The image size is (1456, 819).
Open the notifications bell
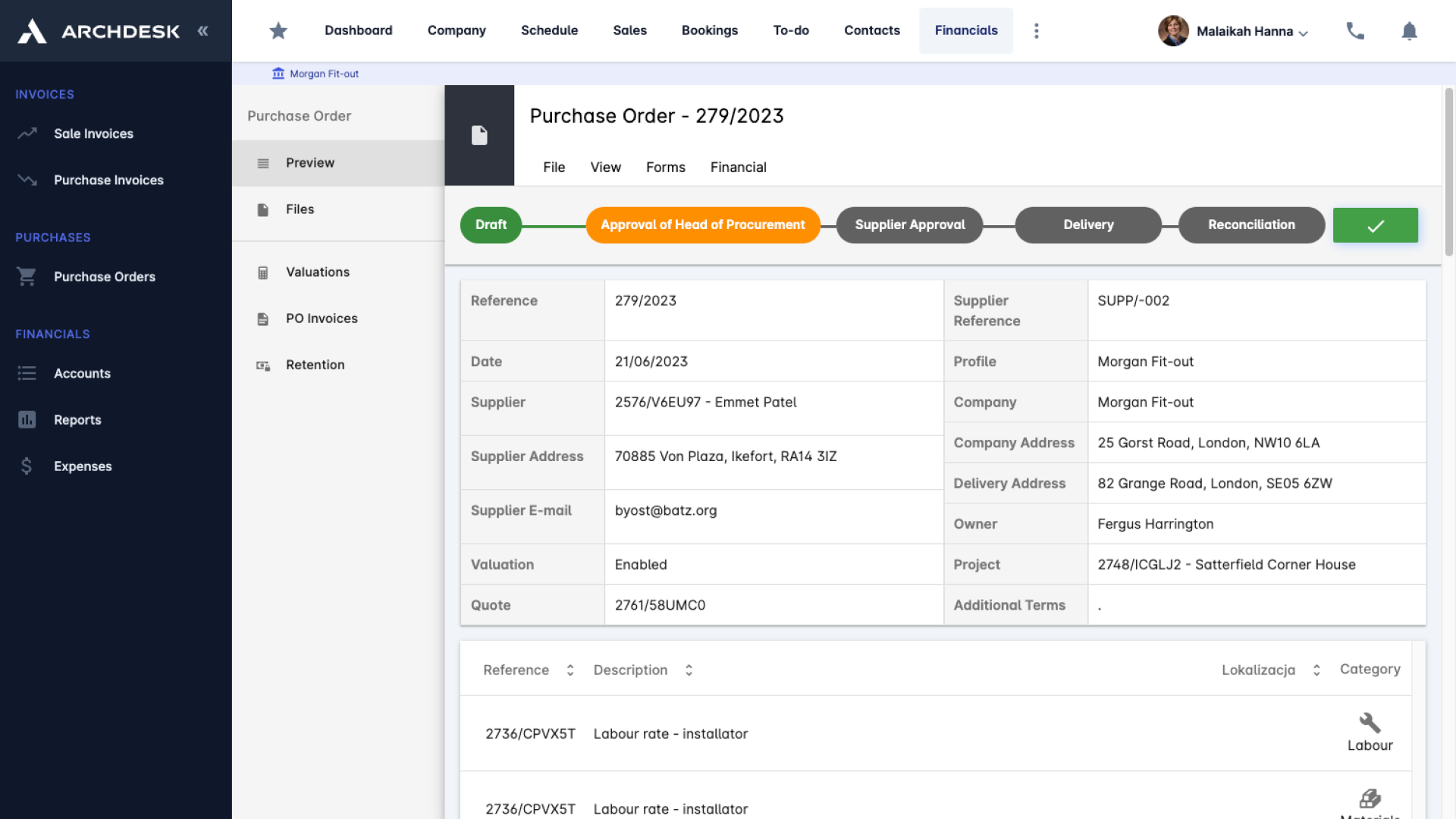point(1409,31)
